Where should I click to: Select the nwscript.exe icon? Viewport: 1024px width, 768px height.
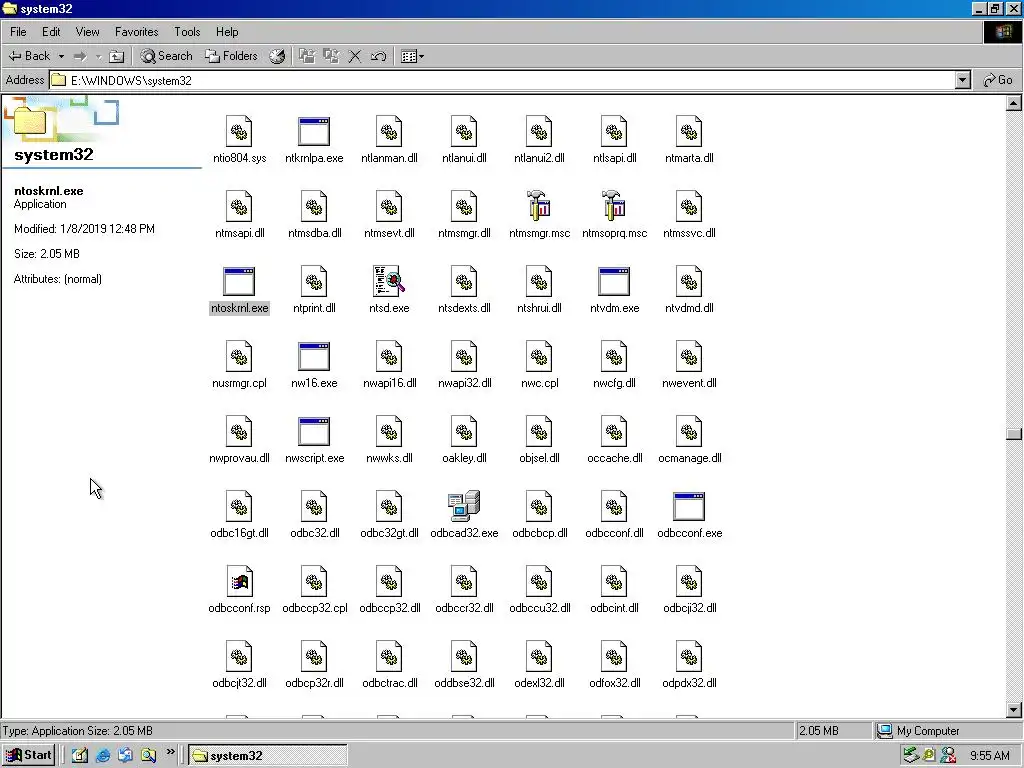click(314, 432)
